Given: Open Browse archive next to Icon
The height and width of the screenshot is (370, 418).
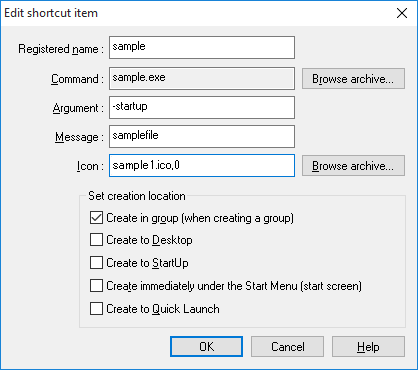Looking at the screenshot, I should pyautogui.click(x=353, y=166).
